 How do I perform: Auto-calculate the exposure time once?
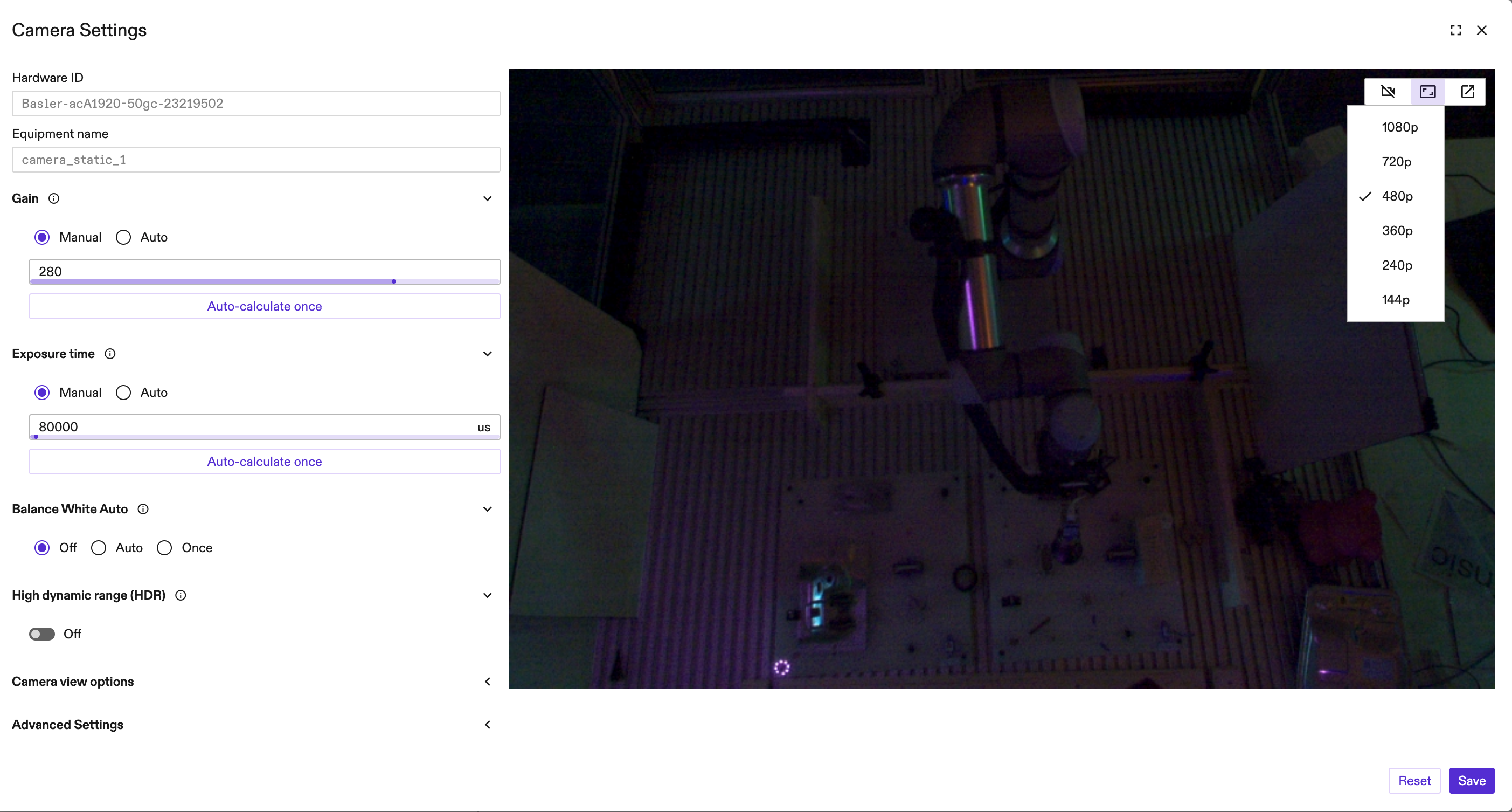(x=264, y=462)
